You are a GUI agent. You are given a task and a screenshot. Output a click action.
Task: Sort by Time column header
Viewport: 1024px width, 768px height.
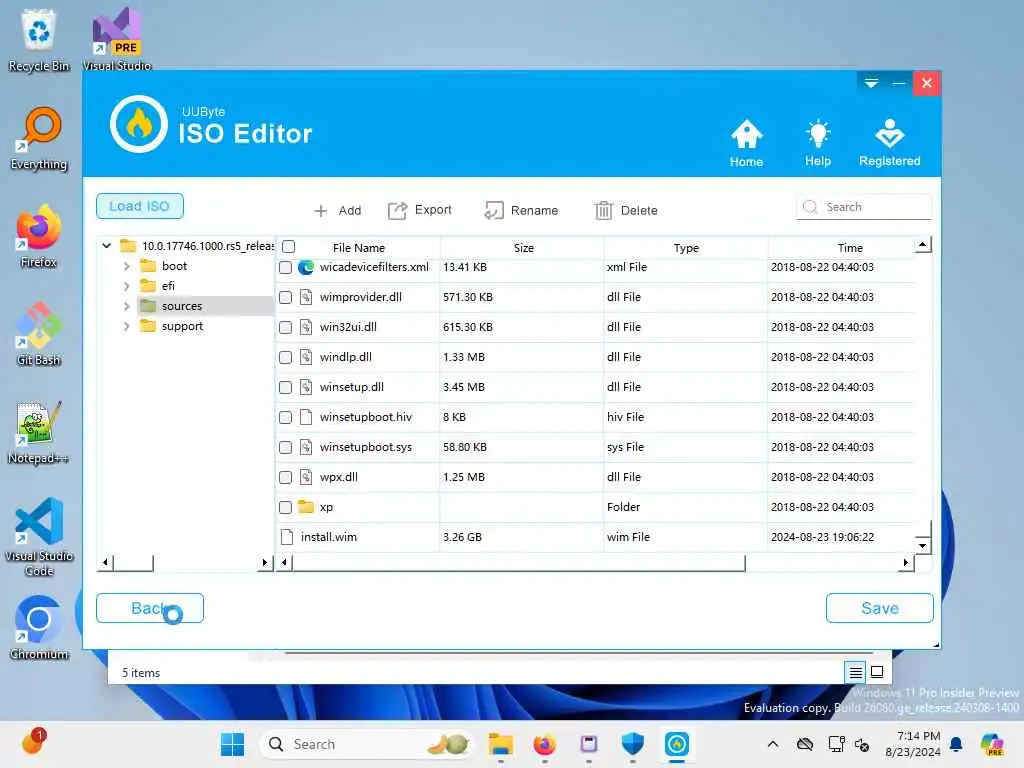point(850,248)
